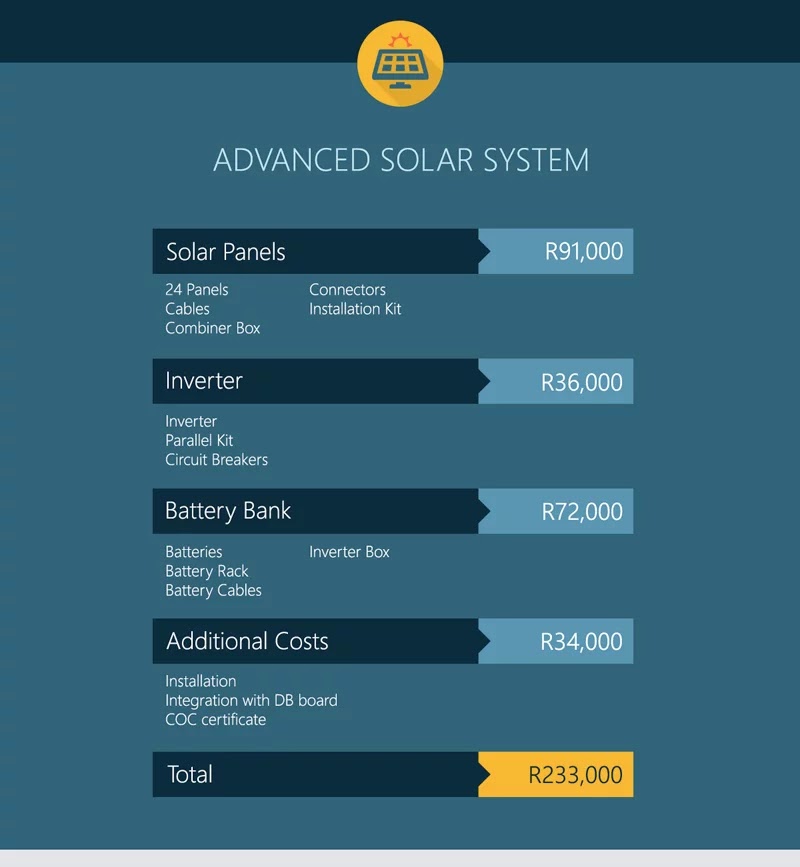Click the Installation Kit list item
This screenshot has height=867, width=800.
pos(355,309)
